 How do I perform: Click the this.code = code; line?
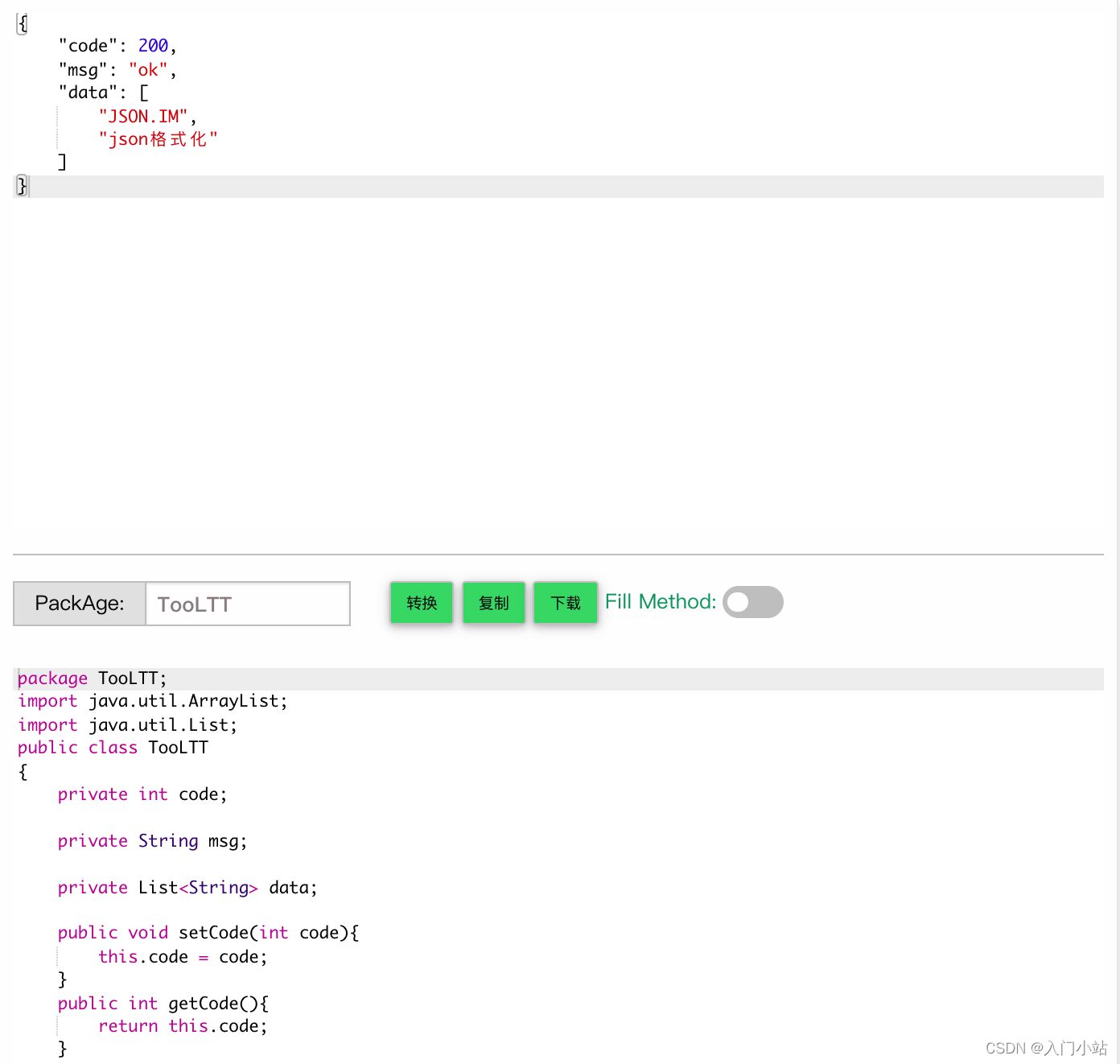[x=183, y=957]
